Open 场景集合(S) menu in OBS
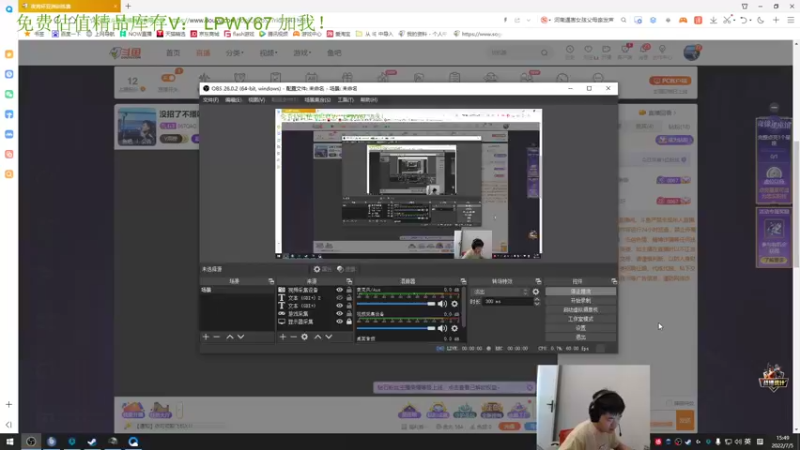 pyautogui.click(x=317, y=100)
